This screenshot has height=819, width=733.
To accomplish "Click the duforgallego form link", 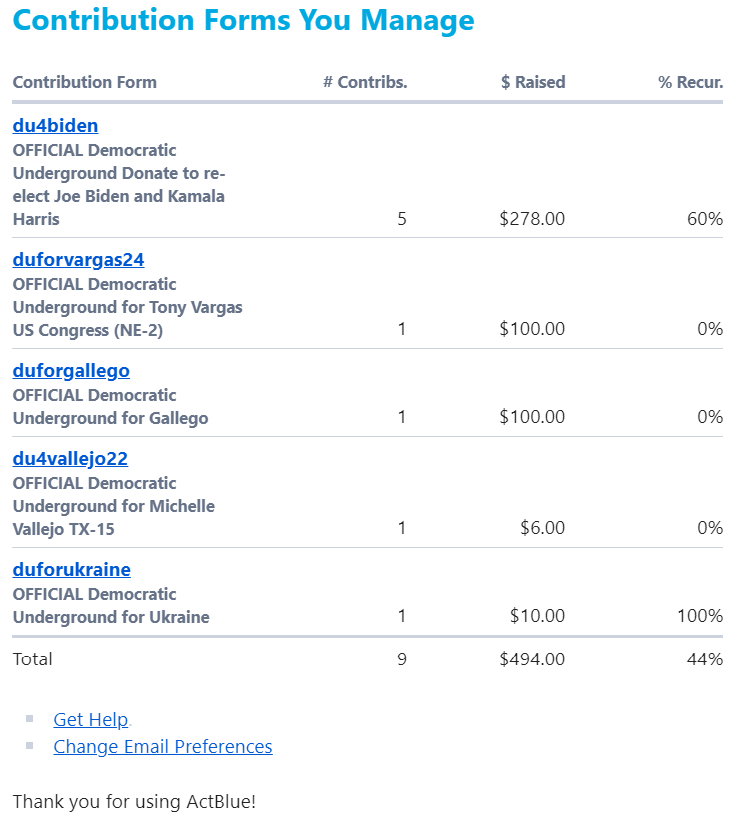I will tap(71, 370).
